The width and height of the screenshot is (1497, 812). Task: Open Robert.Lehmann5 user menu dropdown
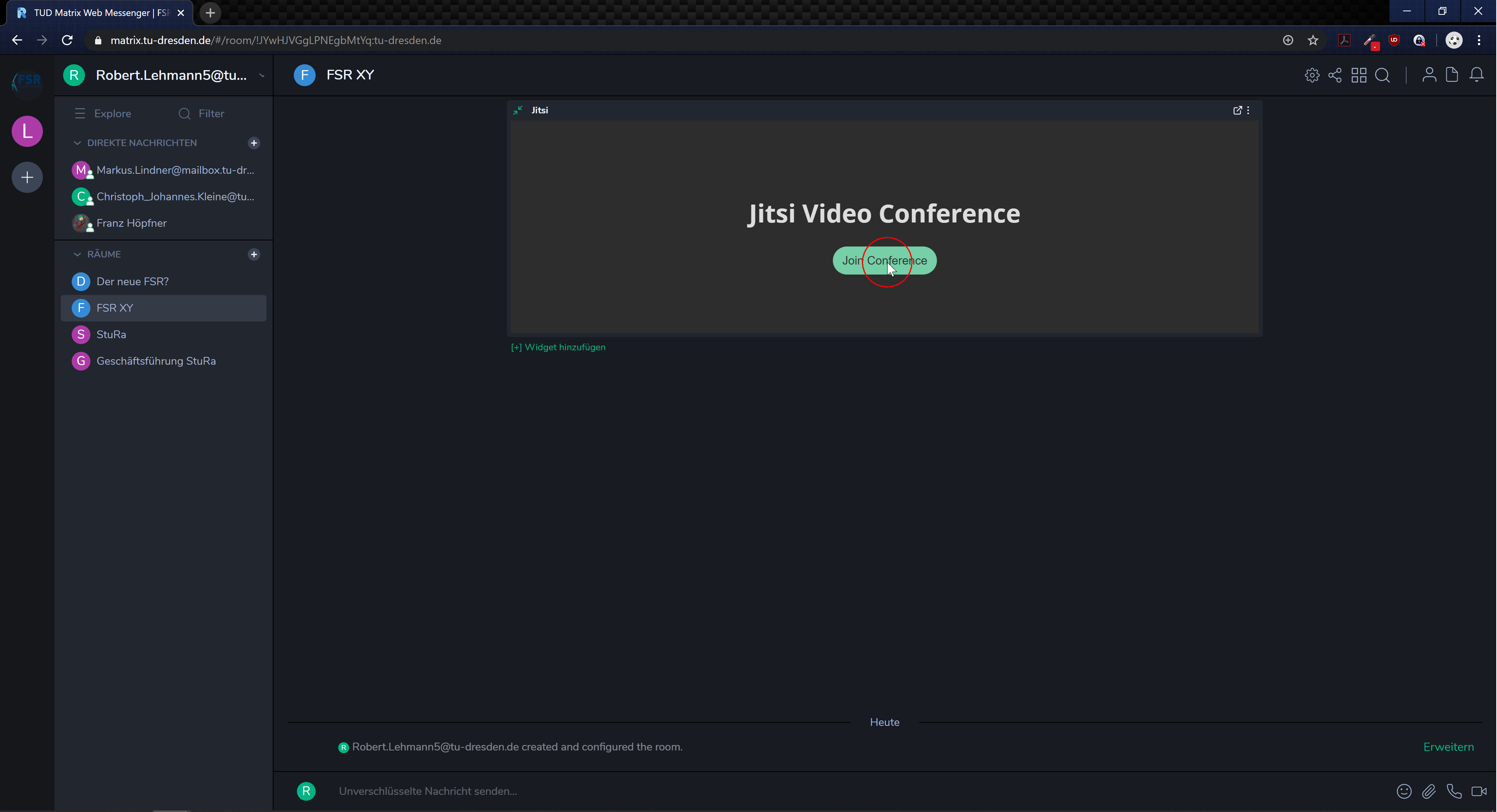261,76
